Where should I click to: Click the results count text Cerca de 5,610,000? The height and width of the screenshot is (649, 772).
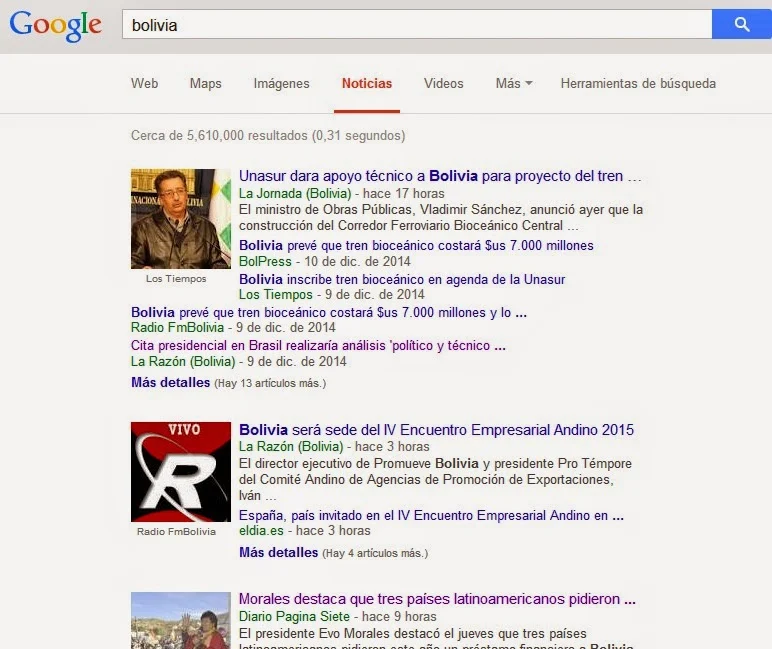pyautogui.click(x=268, y=135)
